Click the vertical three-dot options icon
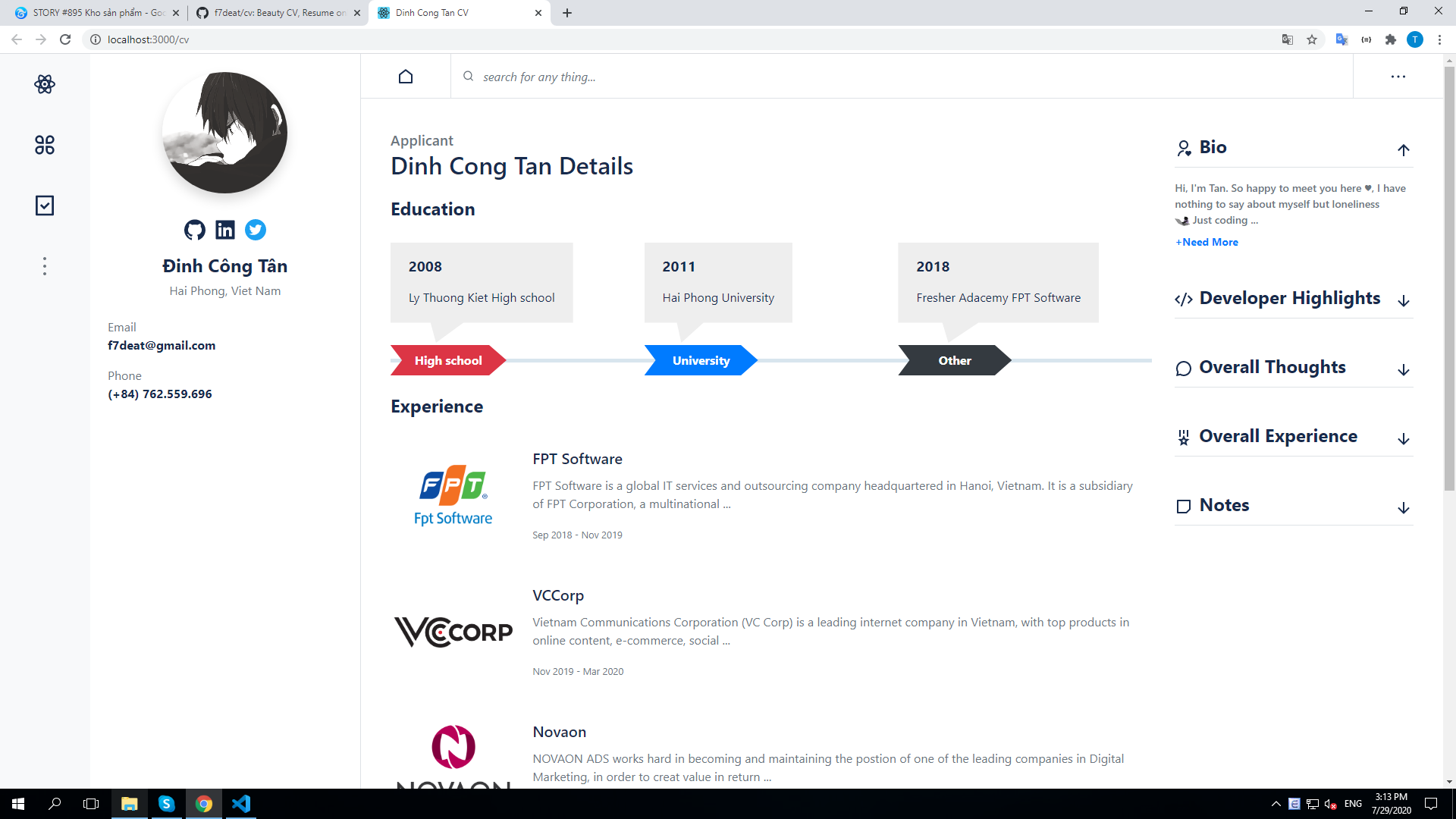The height and width of the screenshot is (819, 1456). point(45,266)
